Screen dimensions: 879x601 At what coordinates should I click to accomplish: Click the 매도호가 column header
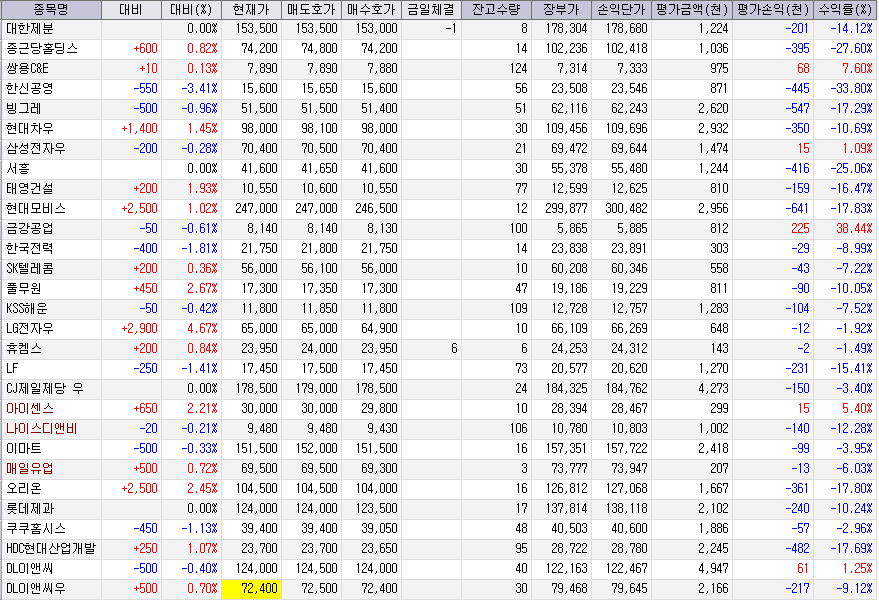(312, 10)
